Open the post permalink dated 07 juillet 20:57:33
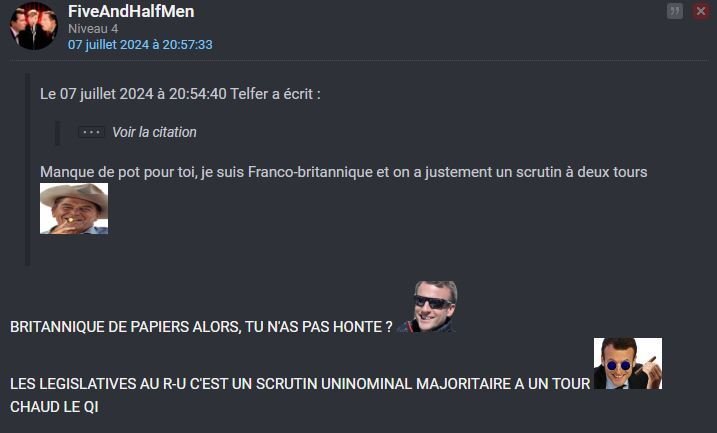 click(x=140, y=45)
